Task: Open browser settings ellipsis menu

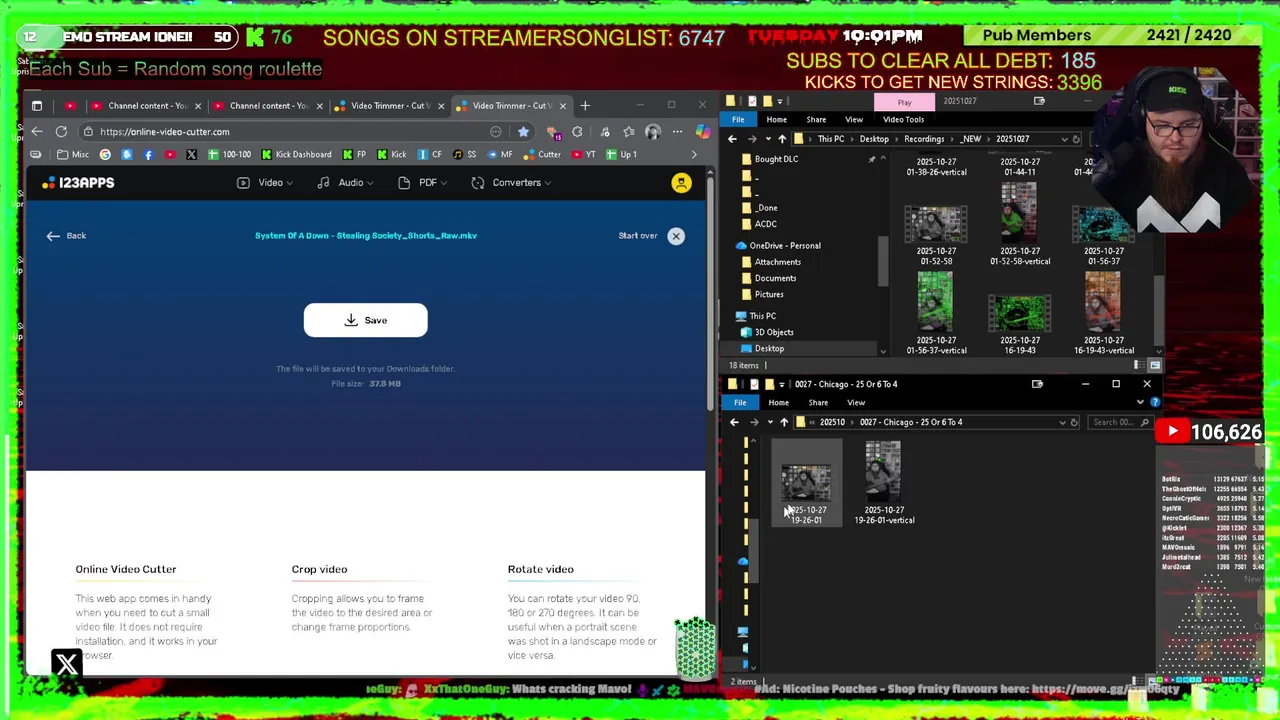Action: point(678,132)
